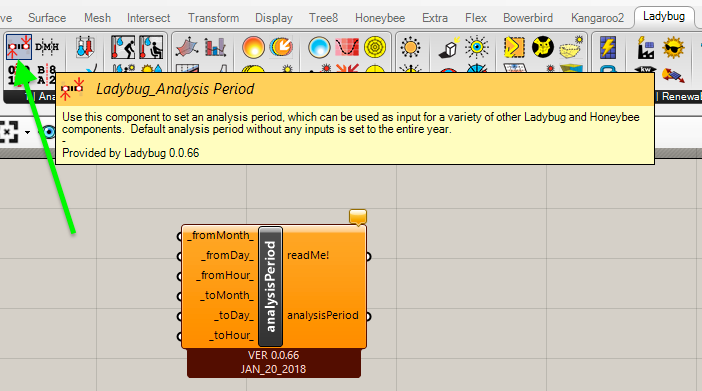This screenshot has width=702, height=391.
Task: Switch to the Transform tab
Action: click(213, 18)
